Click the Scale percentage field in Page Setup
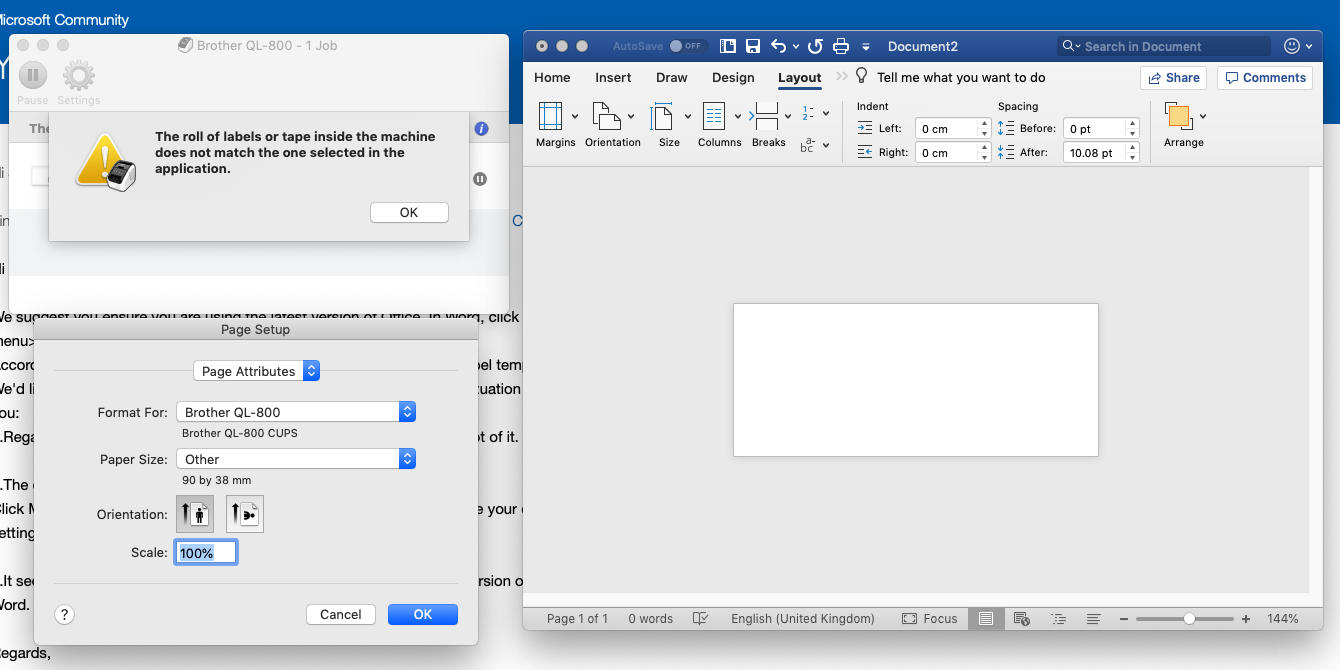Viewport: 1340px width, 670px height. (x=206, y=552)
